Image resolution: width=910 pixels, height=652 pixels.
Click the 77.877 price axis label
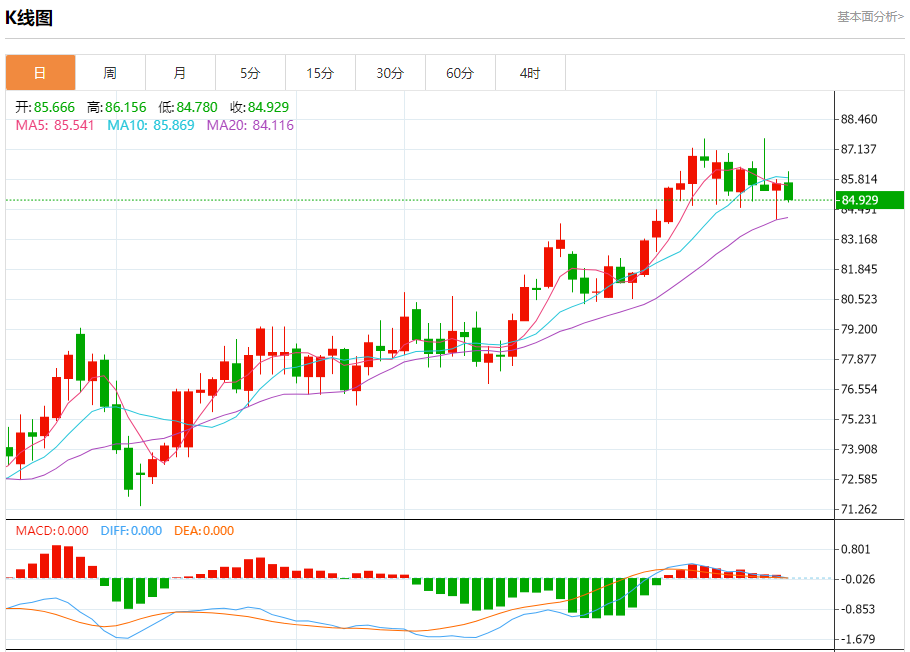pyautogui.click(x=859, y=359)
